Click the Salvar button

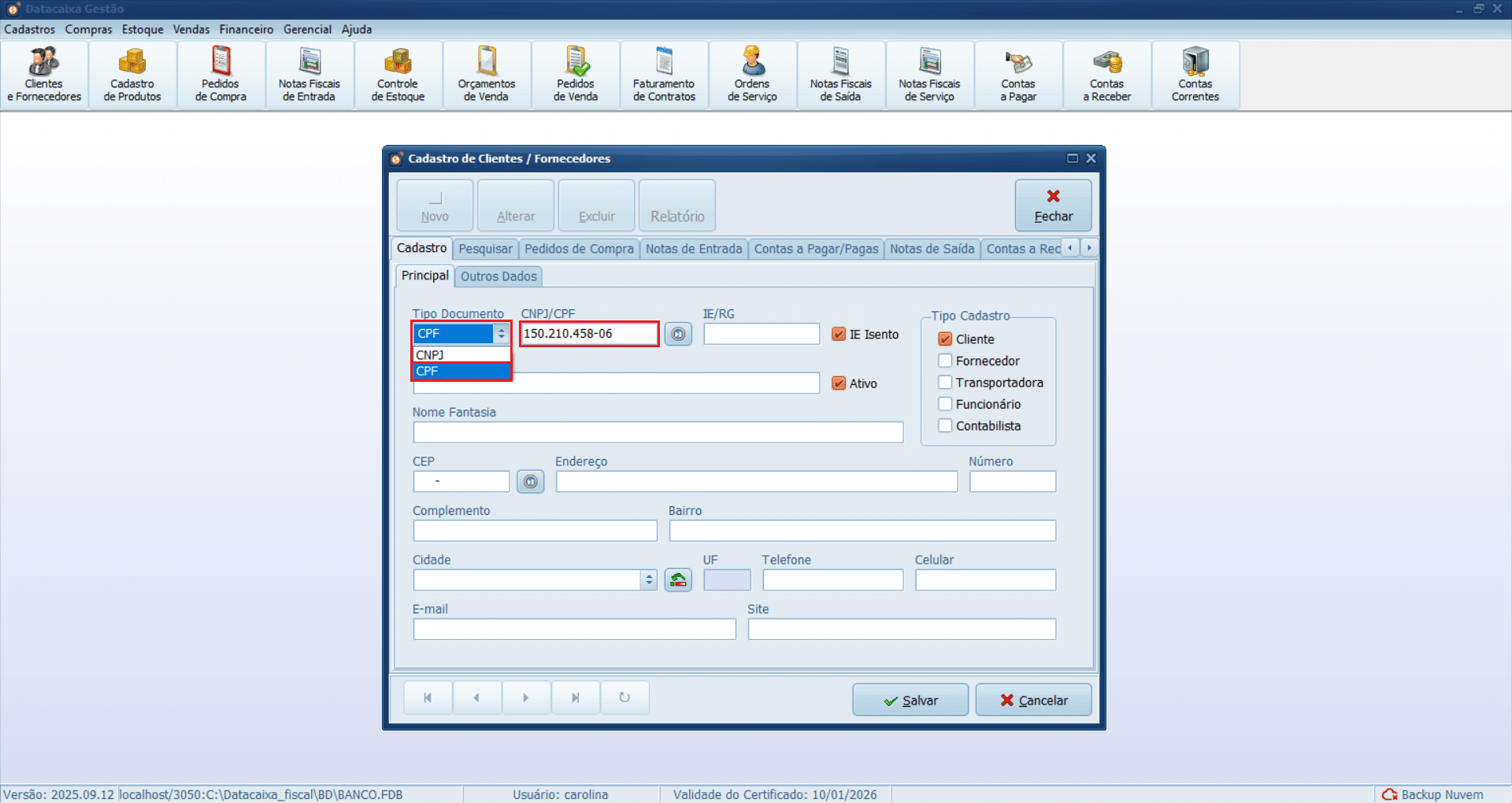pyautogui.click(x=910, y=700)
